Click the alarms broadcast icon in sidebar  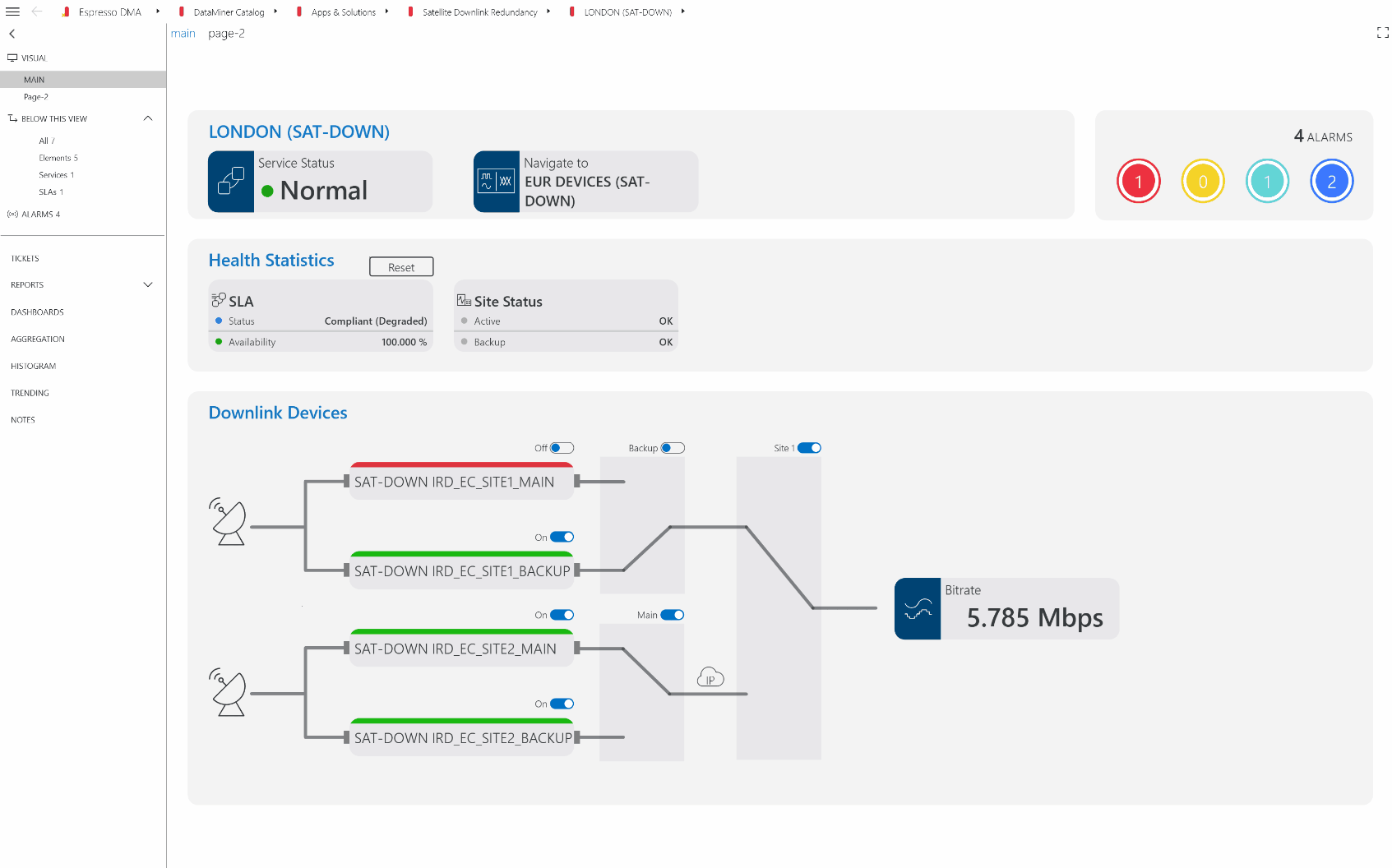(x=12, y=214)
